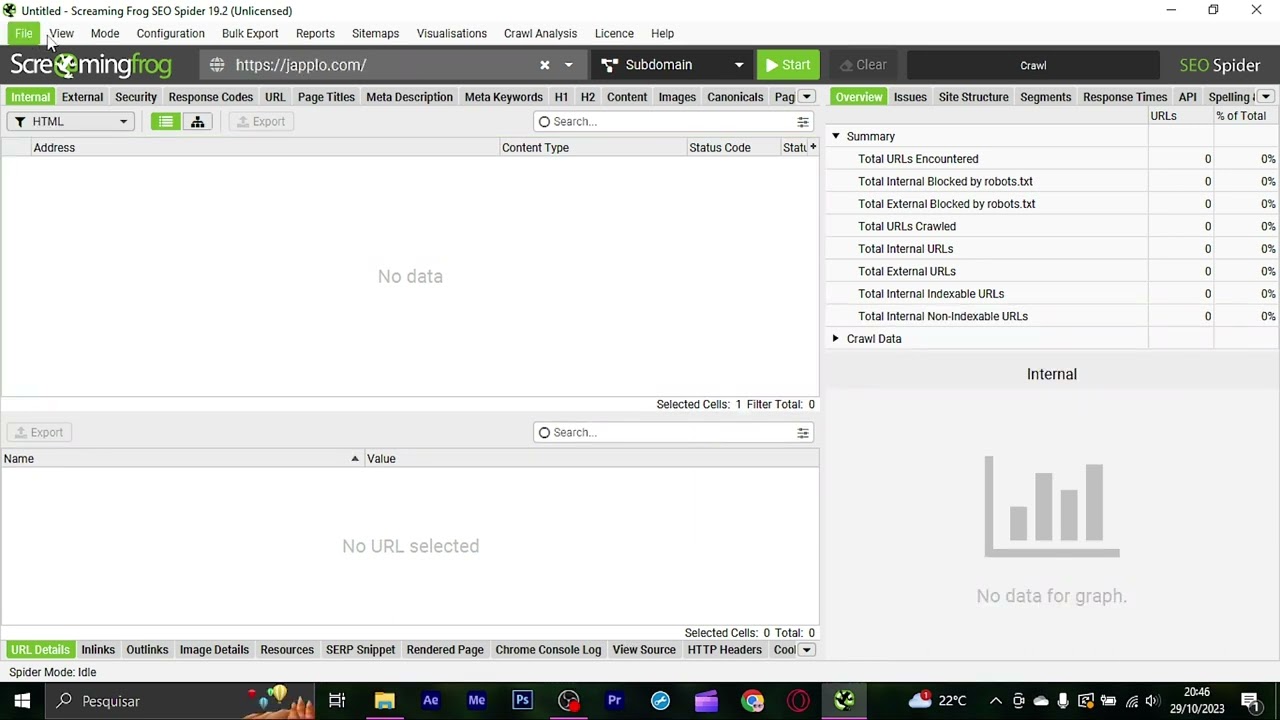Switch to the Response Codes tab
1280x720 pixels.
(210, 97)
